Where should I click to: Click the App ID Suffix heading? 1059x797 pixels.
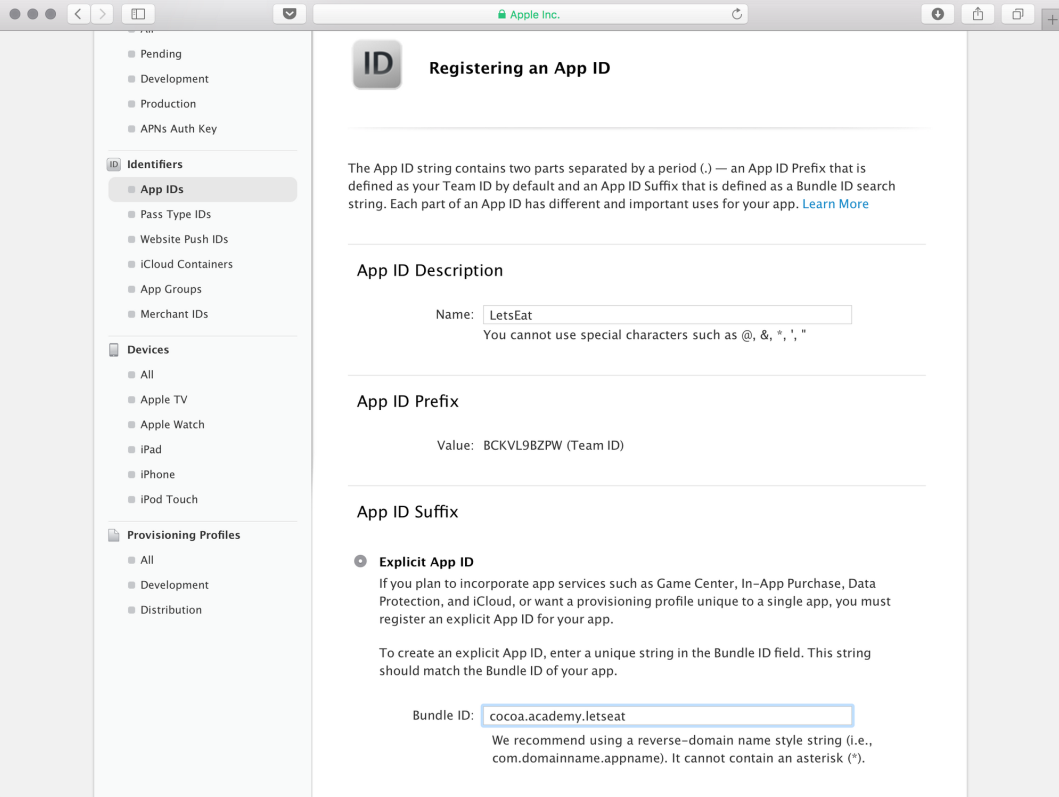point(407,512)
